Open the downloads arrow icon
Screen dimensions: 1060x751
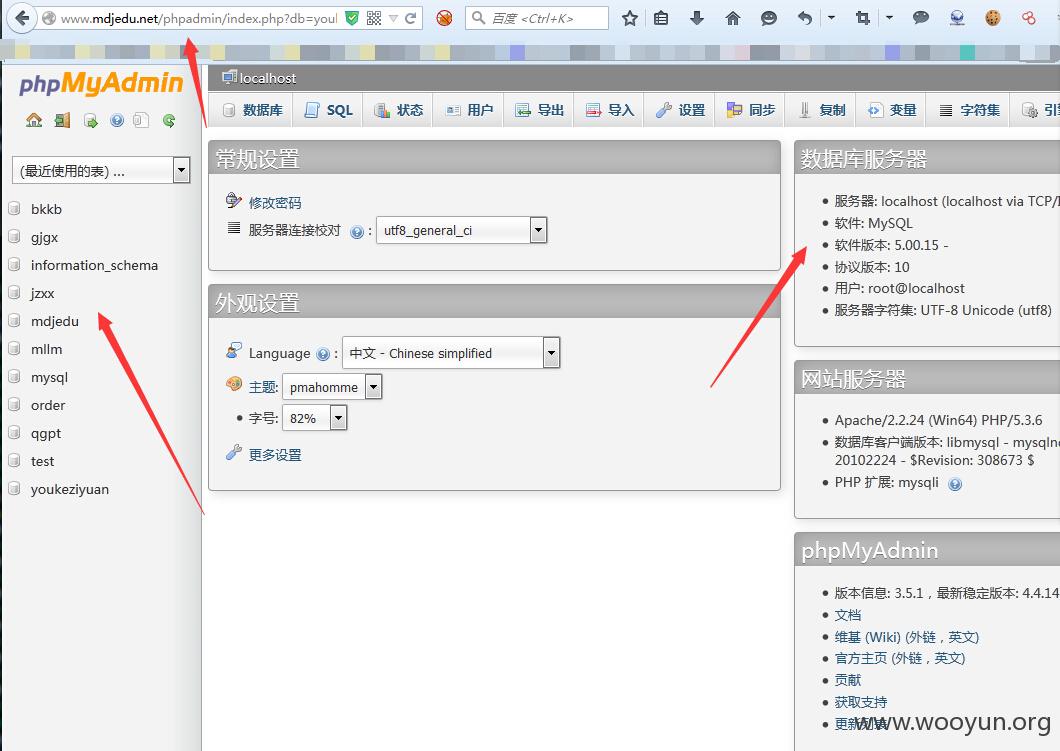[x=696, y=18]
